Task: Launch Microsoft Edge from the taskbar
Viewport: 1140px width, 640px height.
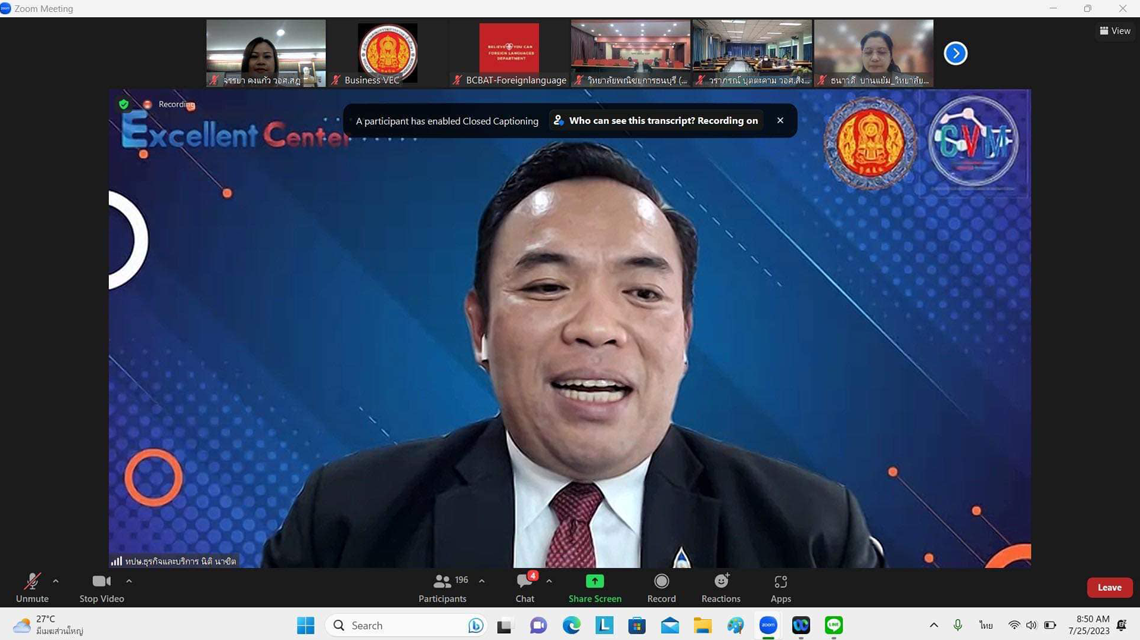Action: [571, 625]
